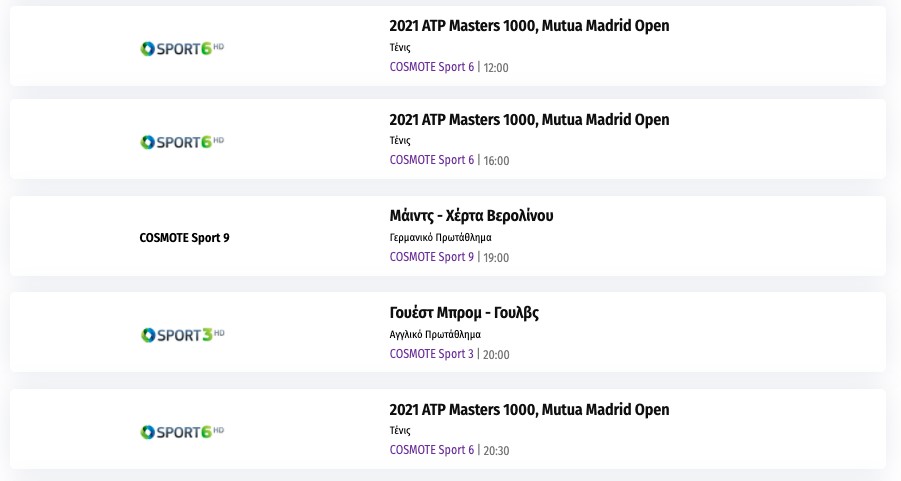Click the 19:00 time of the Μάιντς match
The height and width of the screenshot is (481, 901).
496,258
